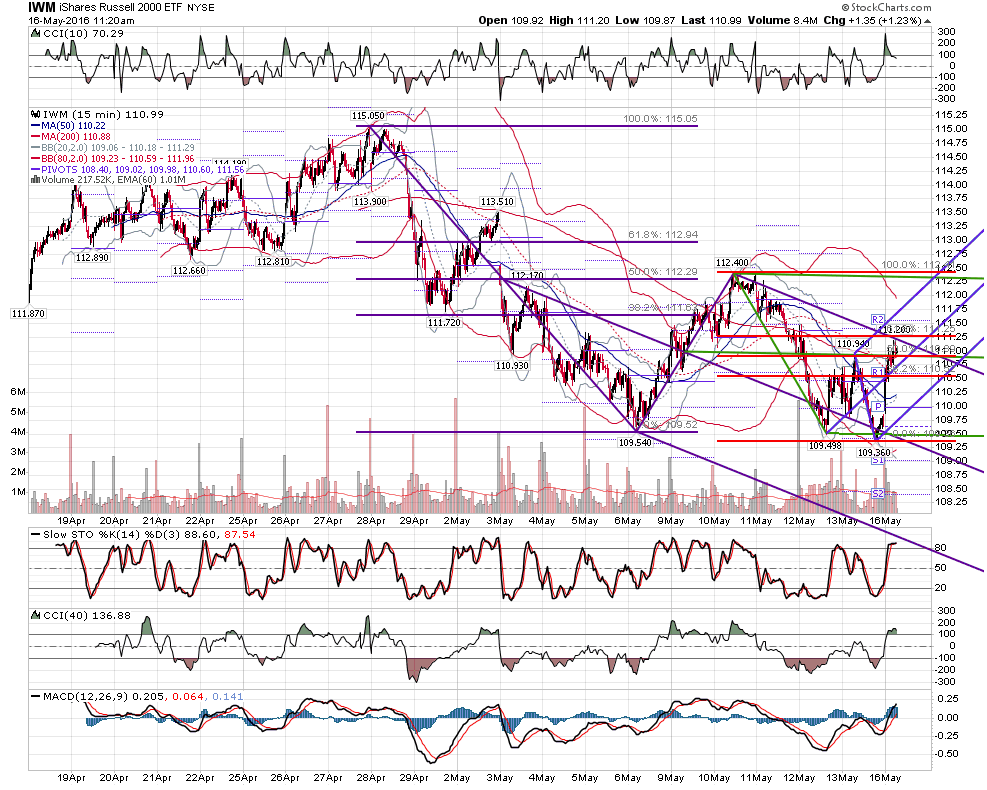Click the 113.510 price label
Image resolution: width=987 pixels, height=790 pixels.
tap(497, 202)
